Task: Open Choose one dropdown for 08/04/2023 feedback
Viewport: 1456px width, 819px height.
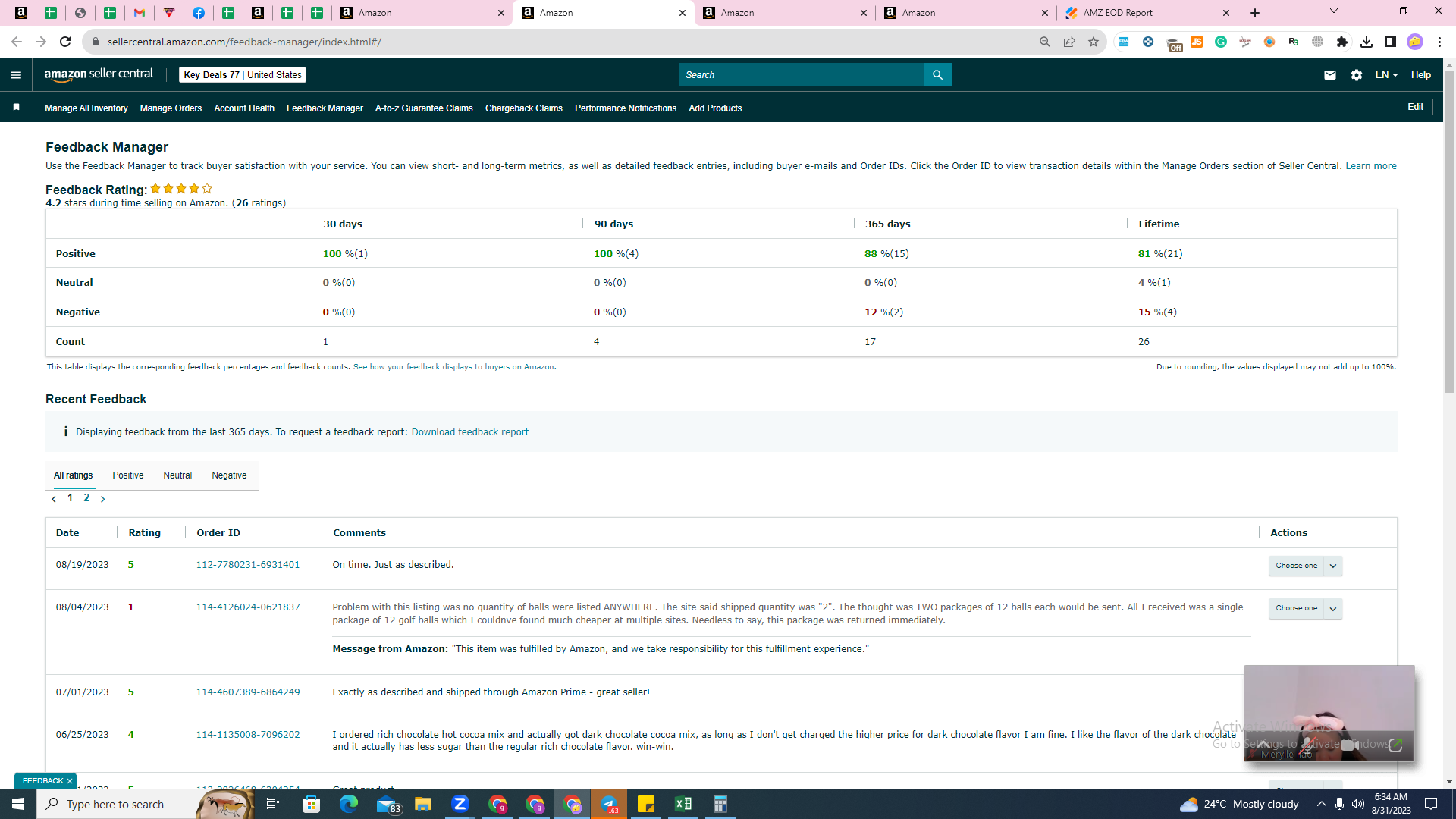Action: pyautogui.click(x=1305, y=608)
